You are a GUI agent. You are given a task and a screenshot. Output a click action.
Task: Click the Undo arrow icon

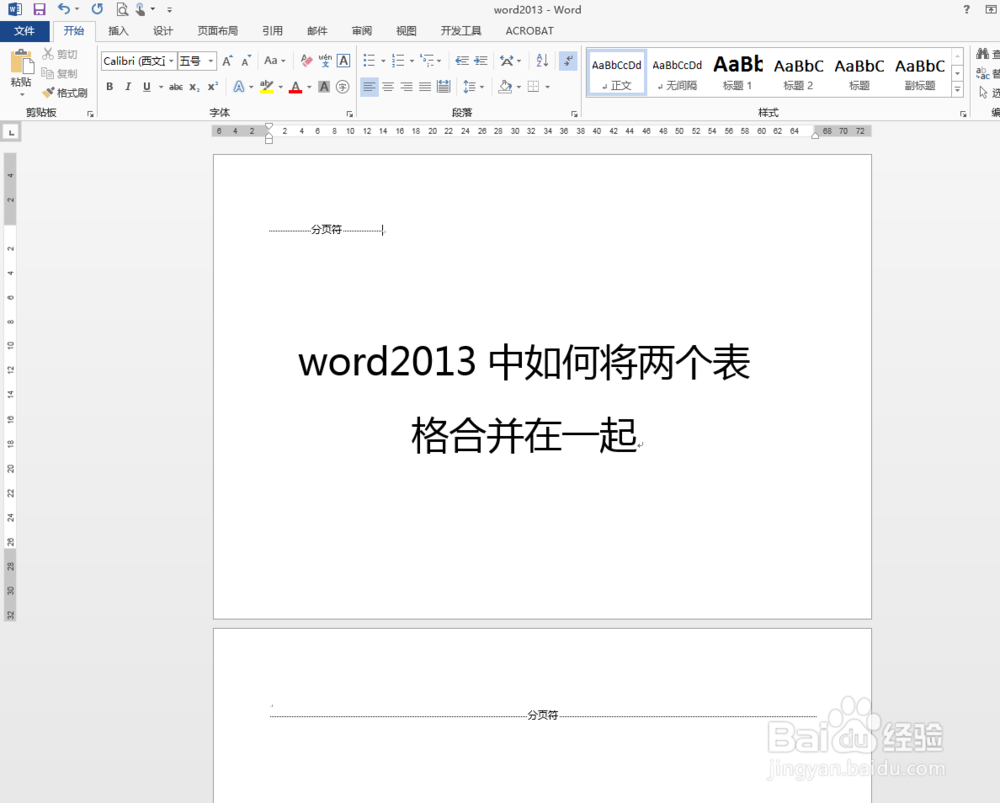(64, 9)
